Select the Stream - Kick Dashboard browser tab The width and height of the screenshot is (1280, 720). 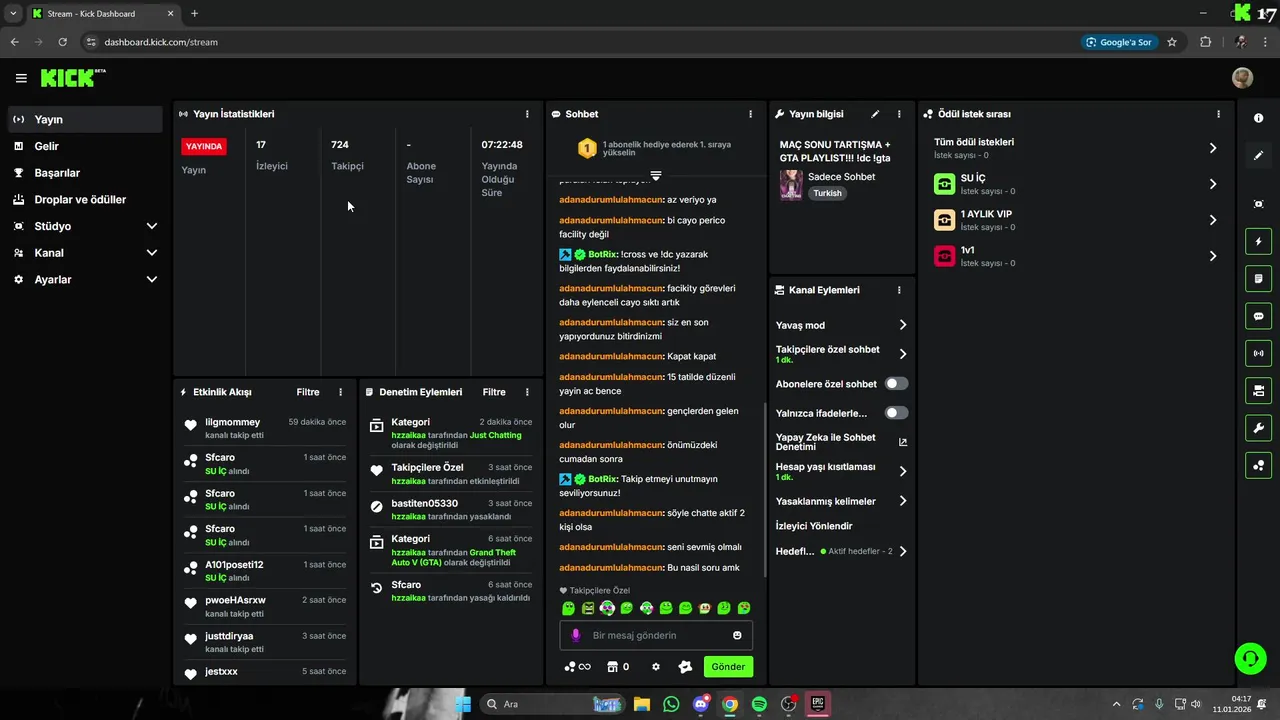click(x=103, y=13)
